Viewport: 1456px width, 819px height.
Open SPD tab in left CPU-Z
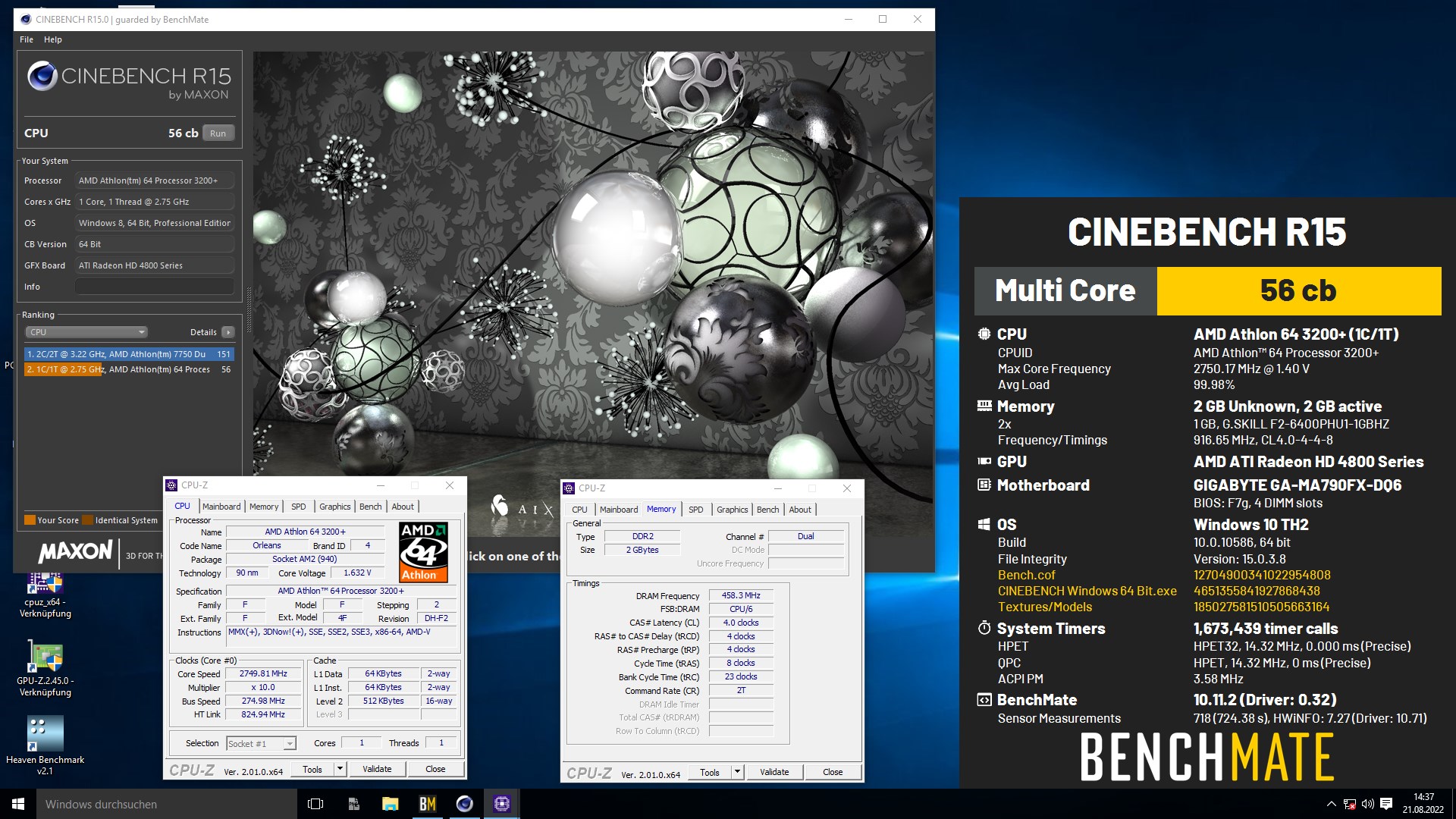point(299,507)
